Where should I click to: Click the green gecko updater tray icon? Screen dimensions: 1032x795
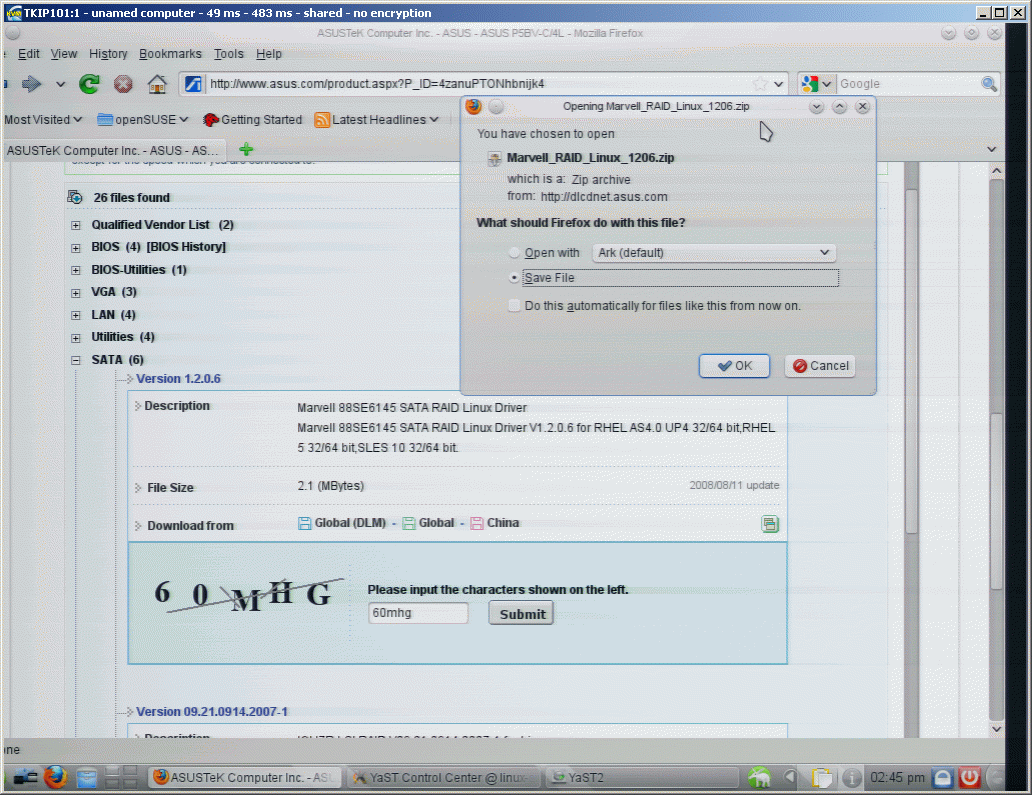(759, 778)
